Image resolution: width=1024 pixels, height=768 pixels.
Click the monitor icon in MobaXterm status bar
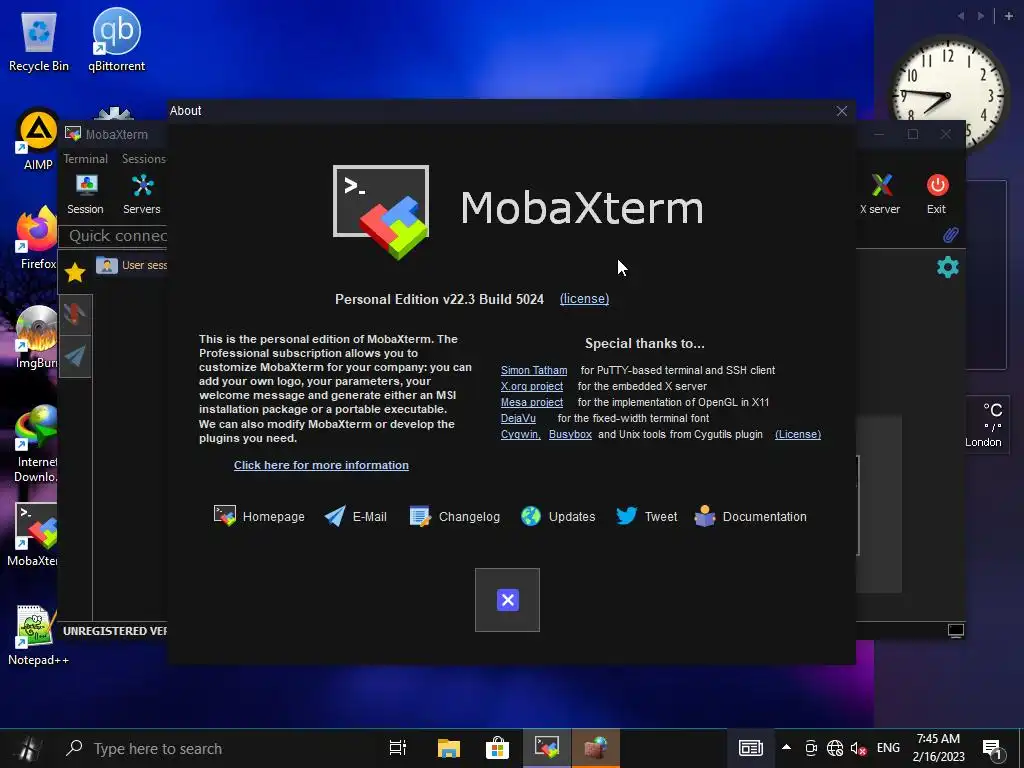click(x=955, y=631)
